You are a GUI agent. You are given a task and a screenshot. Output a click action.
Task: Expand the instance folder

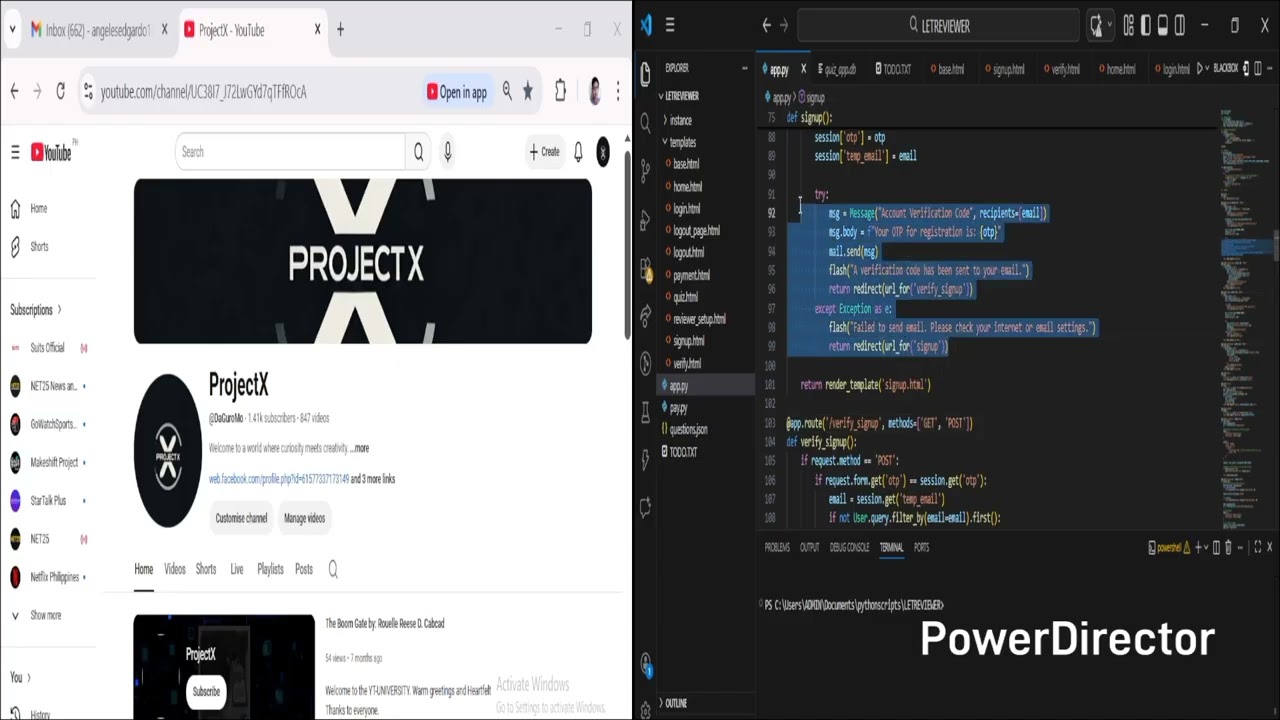[x=680, y=120]
